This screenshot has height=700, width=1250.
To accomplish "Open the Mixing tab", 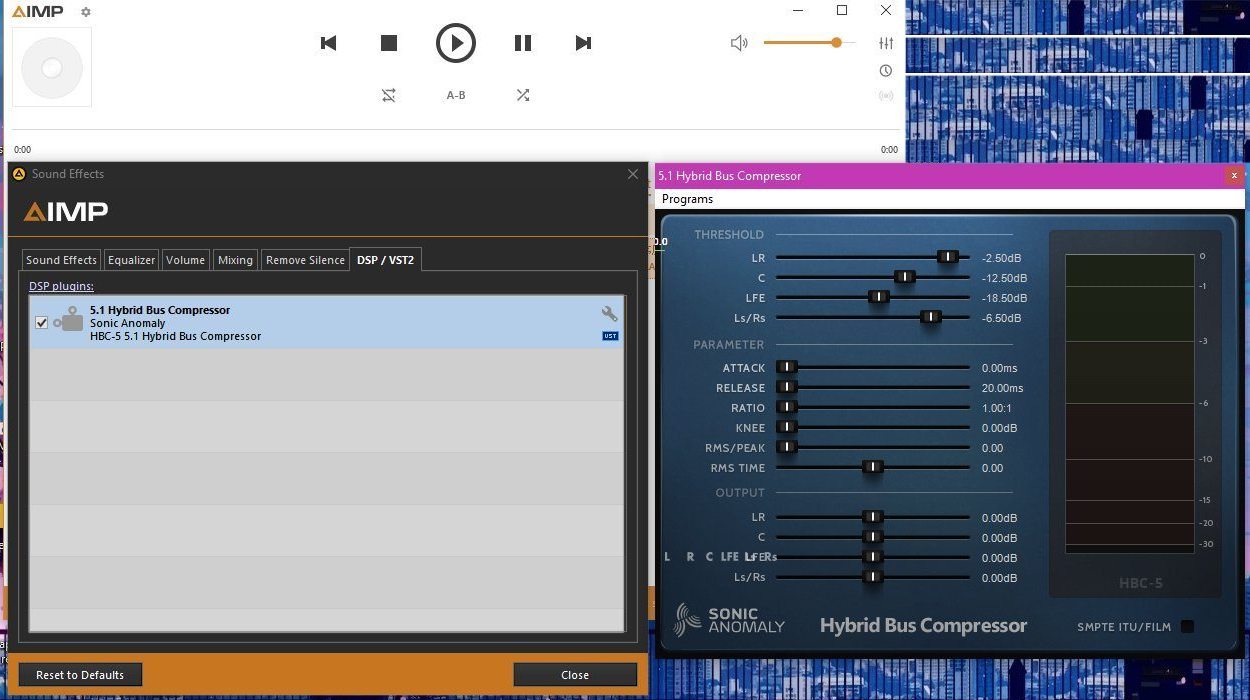I will [235, 260].
